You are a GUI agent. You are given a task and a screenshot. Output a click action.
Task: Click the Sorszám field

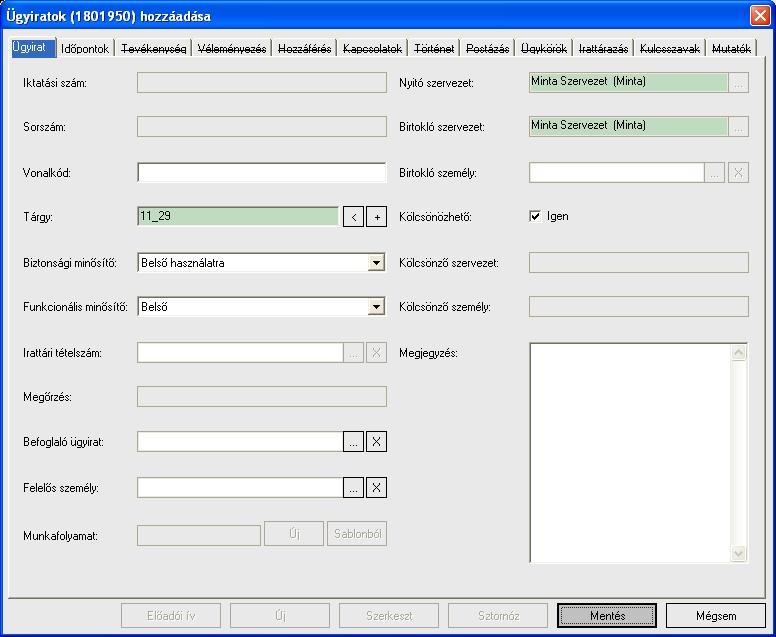click(x=262, y=127)
